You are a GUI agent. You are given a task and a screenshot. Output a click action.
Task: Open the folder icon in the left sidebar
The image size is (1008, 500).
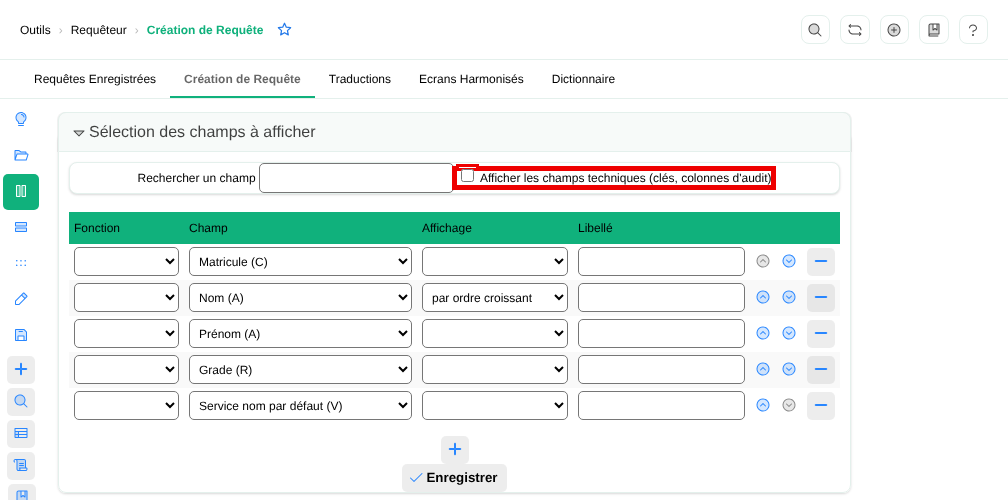tap(21, 155)
